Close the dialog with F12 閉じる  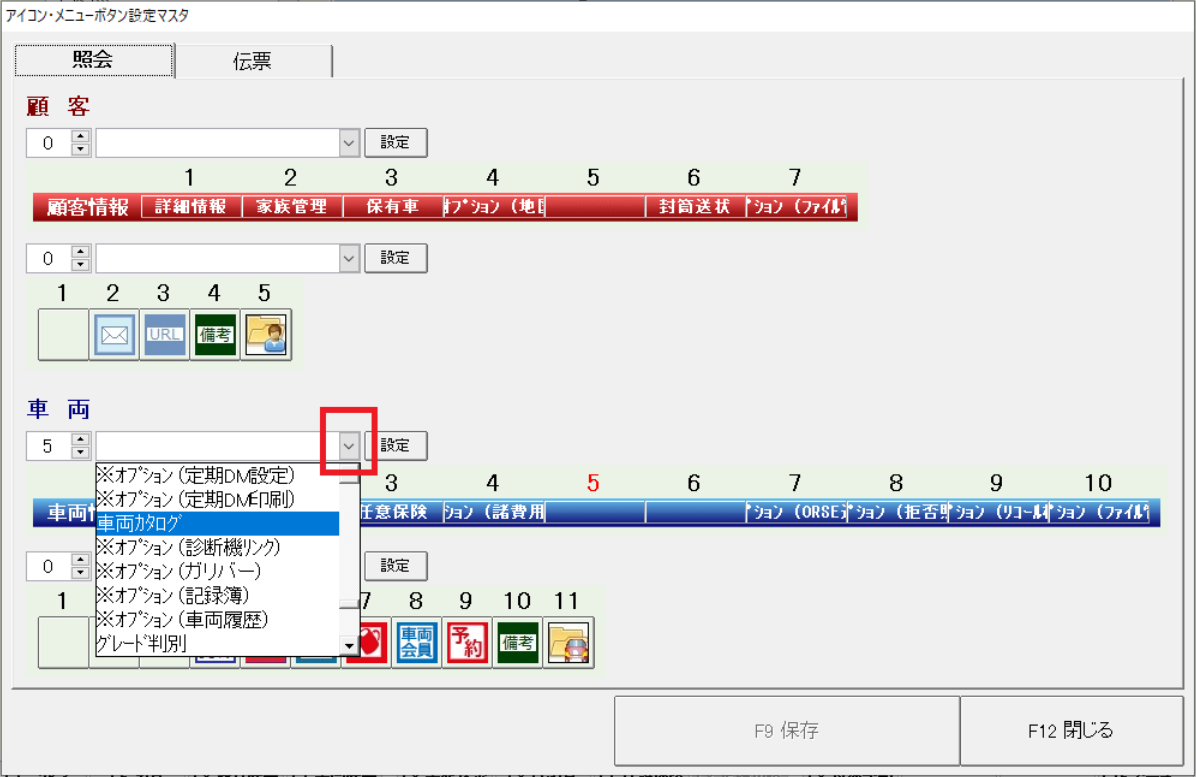1071,730
